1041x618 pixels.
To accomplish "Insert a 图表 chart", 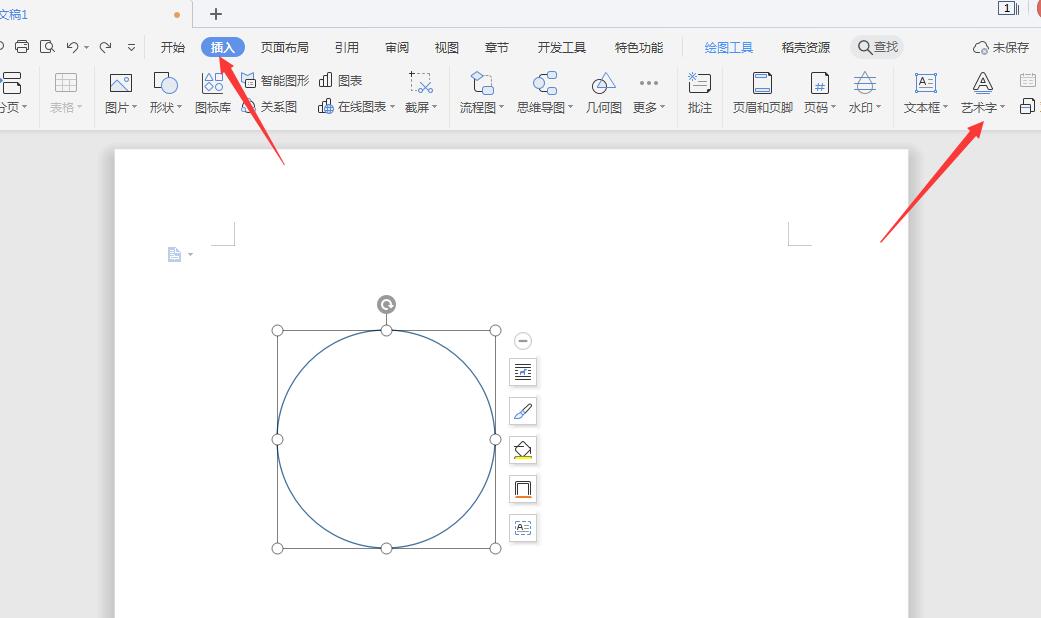I will click(341, 80).
